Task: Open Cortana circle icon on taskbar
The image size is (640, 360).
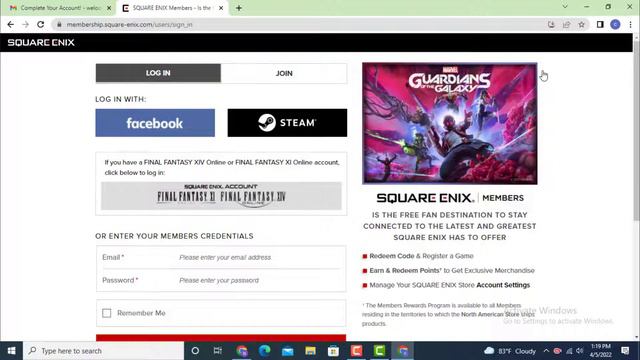Action: (x=195, y=351)
